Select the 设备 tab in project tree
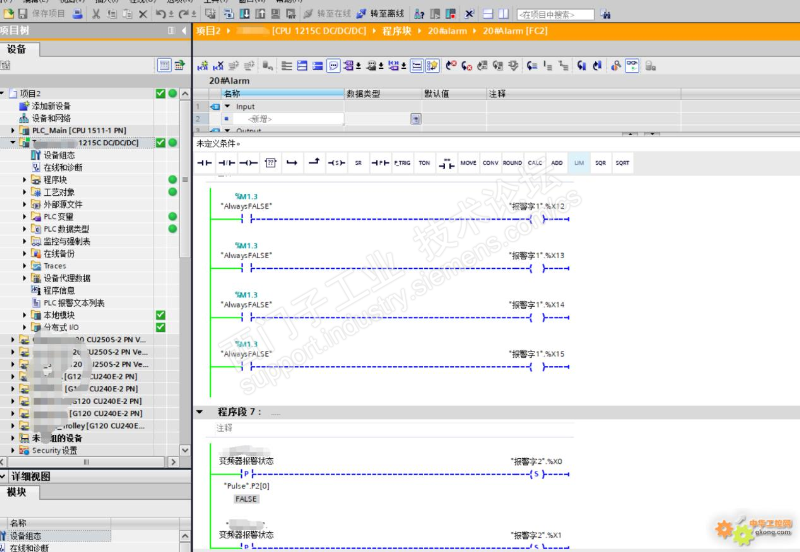 17,49
